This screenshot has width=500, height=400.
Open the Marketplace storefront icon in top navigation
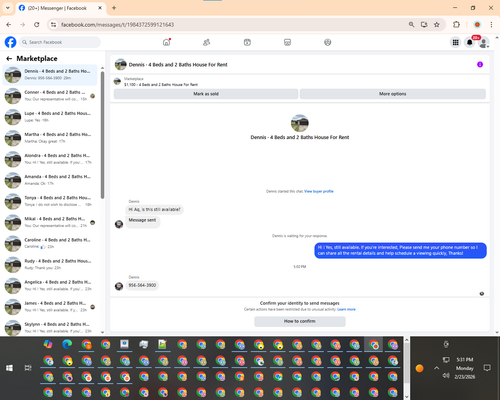click(287, 42)
